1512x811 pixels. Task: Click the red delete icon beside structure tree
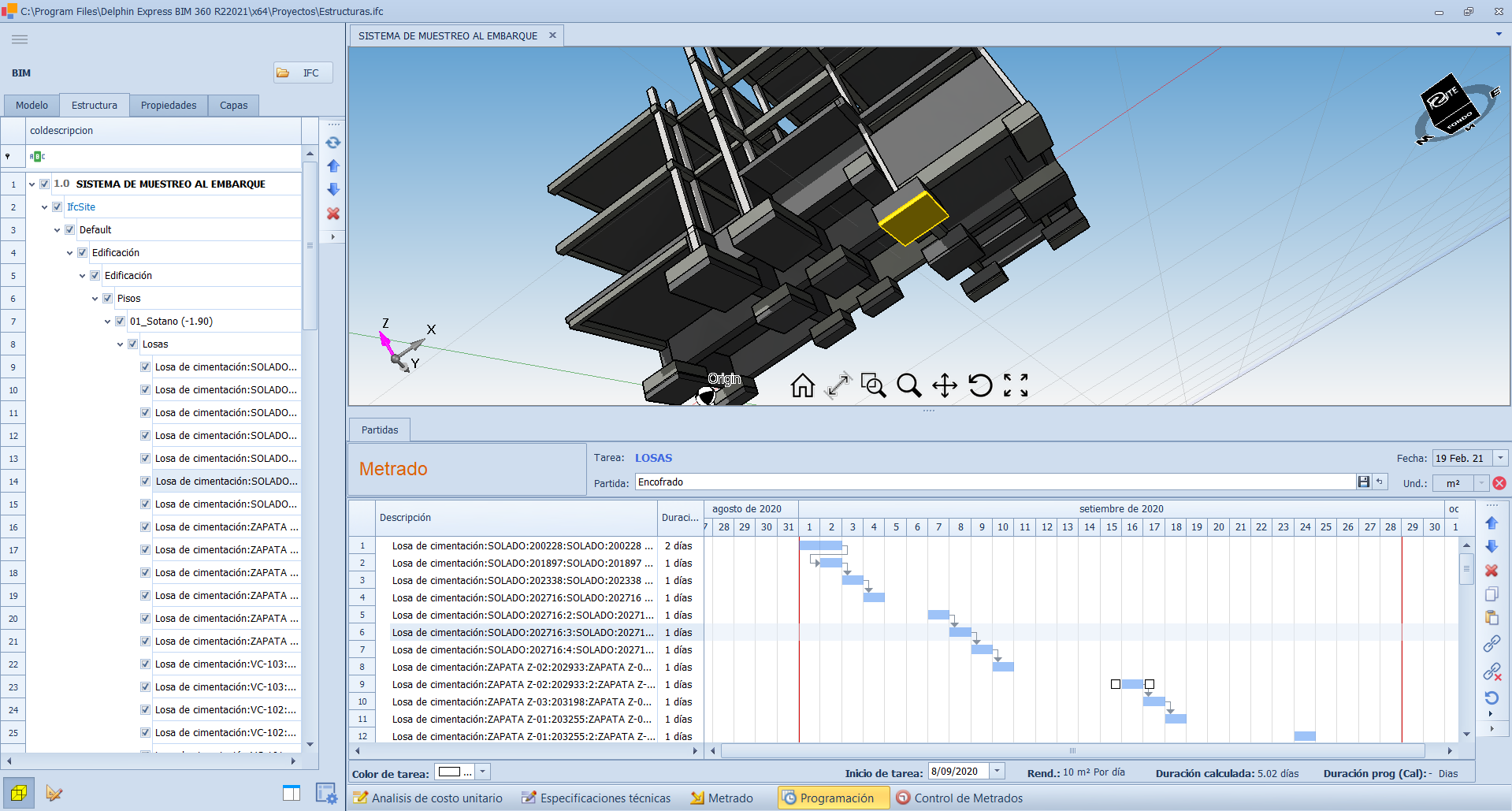(x=333, y=214)
